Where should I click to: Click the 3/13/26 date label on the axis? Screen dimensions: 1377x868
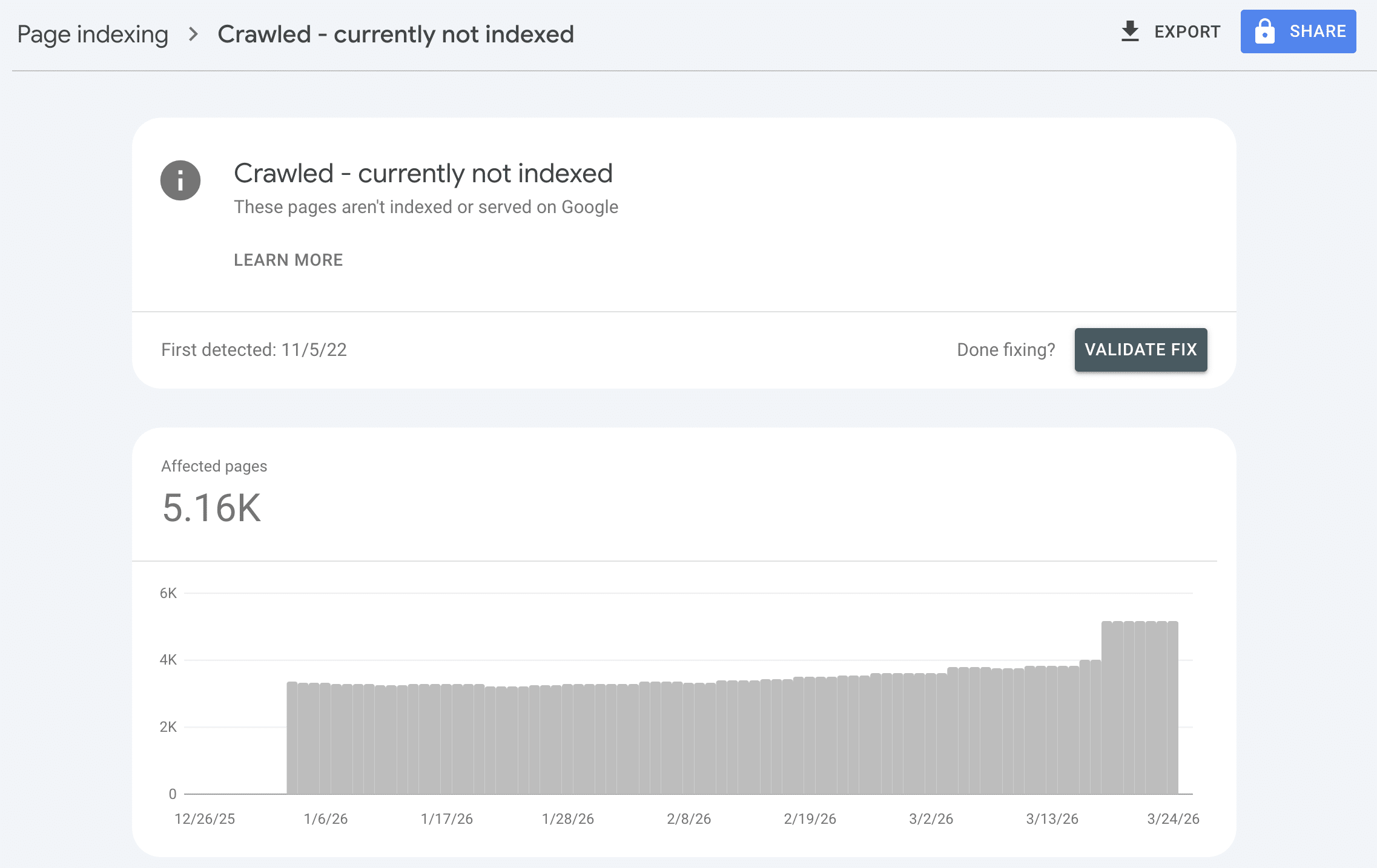click(1052, 818)
